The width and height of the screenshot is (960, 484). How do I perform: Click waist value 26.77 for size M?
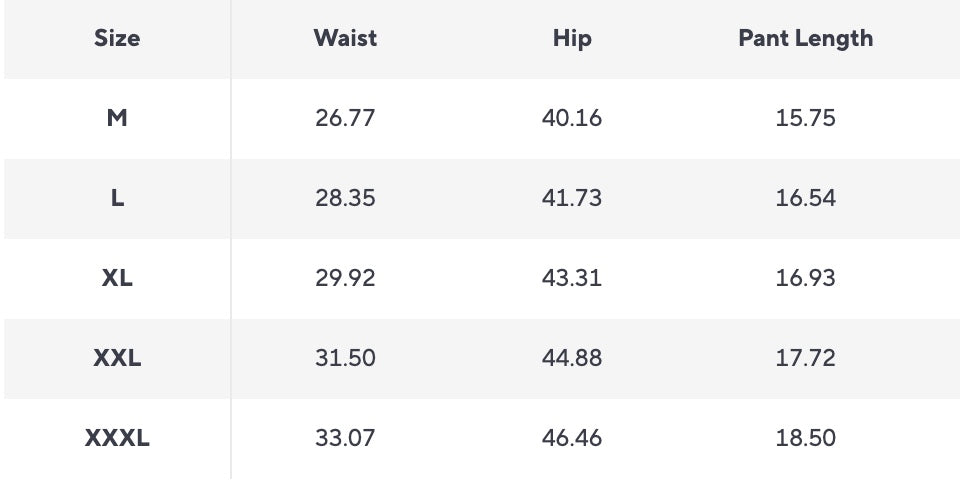345,118
